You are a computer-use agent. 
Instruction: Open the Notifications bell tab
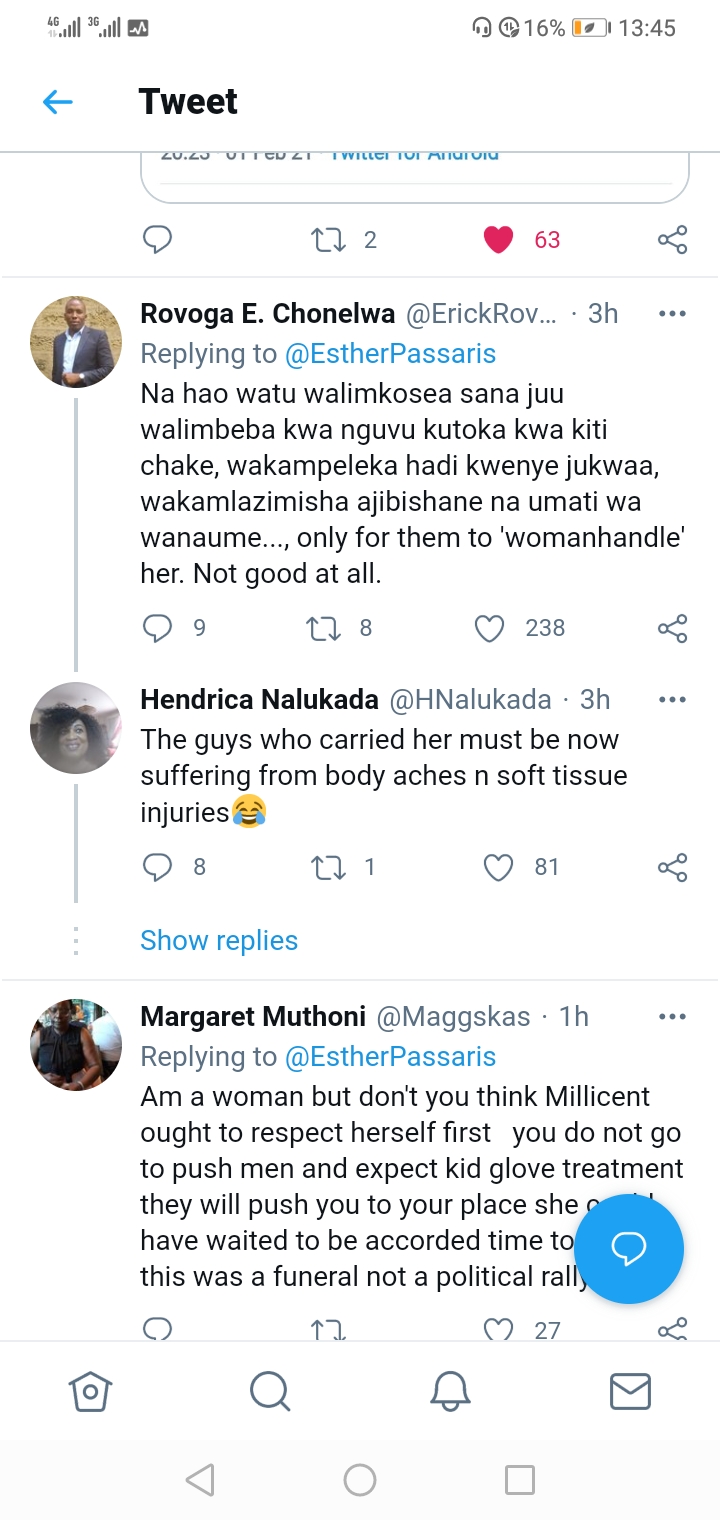450,1391
